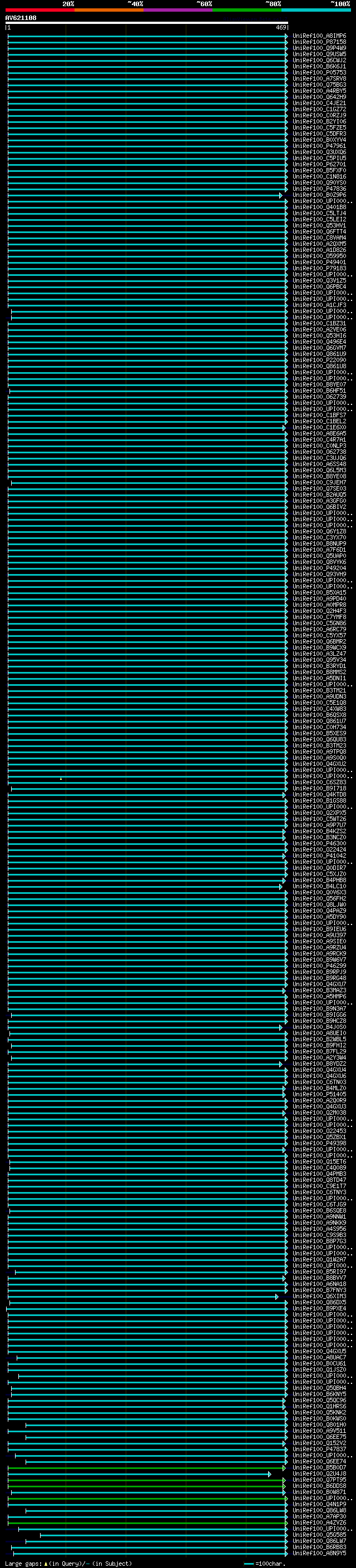Select the UniRef100_O62739 label

[319, 397]
